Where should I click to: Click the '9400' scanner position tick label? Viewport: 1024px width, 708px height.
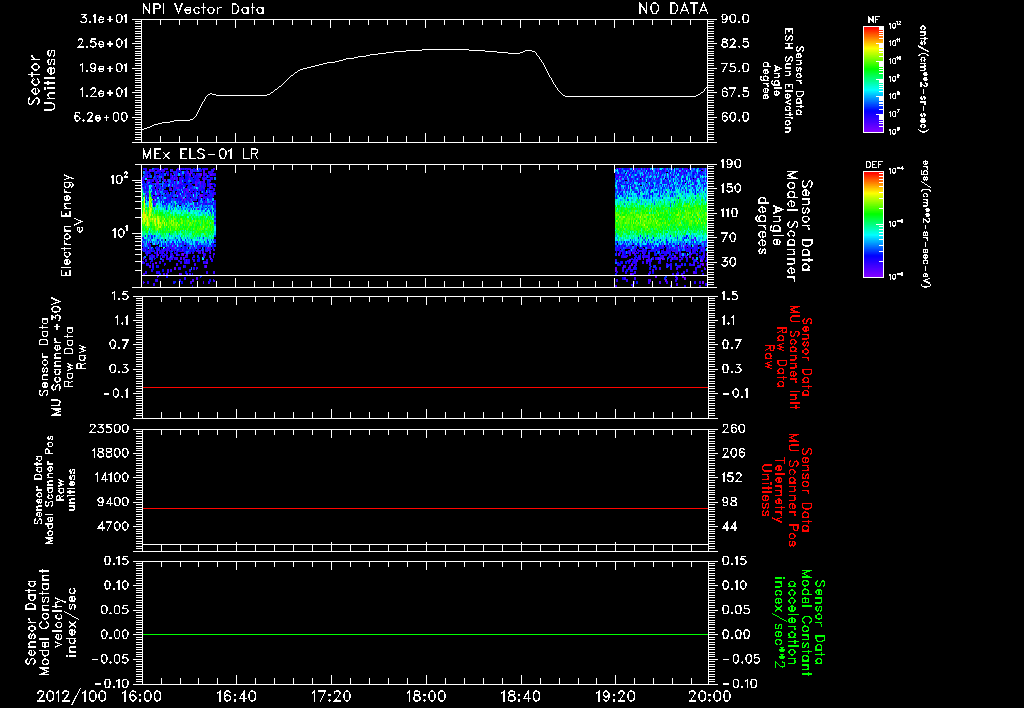pyautogui.click(x=113, y=502)
